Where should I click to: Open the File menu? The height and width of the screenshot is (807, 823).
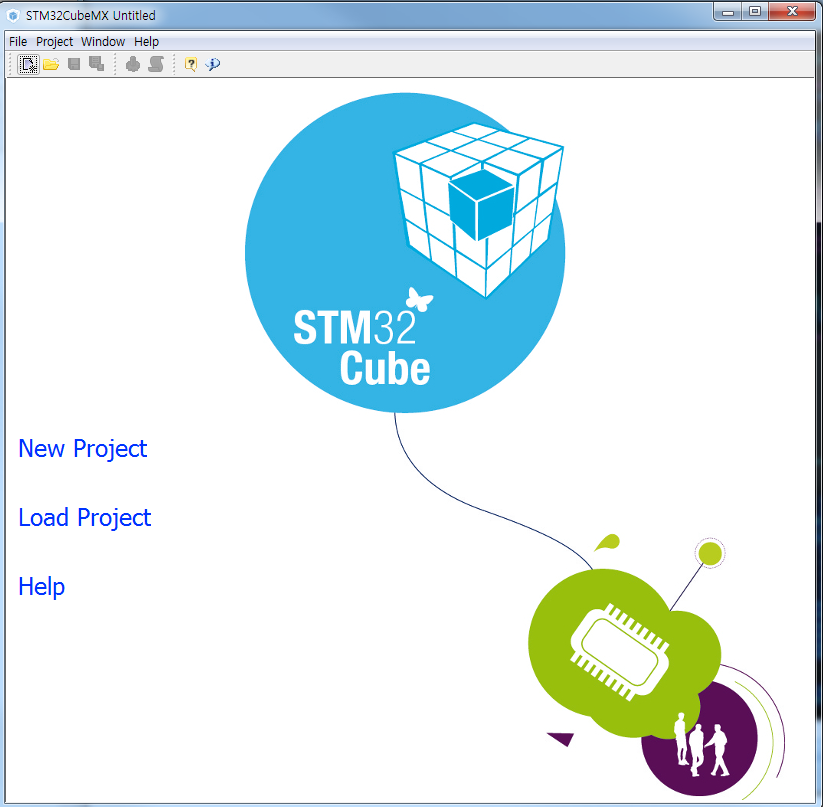tap(17, 41)
